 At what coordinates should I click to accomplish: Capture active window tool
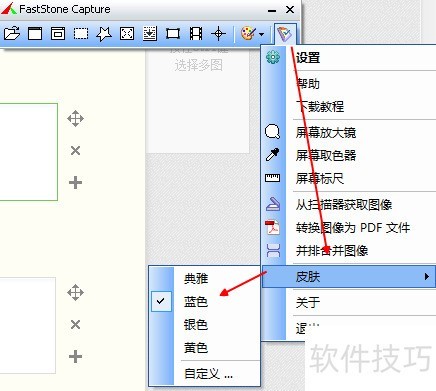pyautogui.click(x=35, y=34)
